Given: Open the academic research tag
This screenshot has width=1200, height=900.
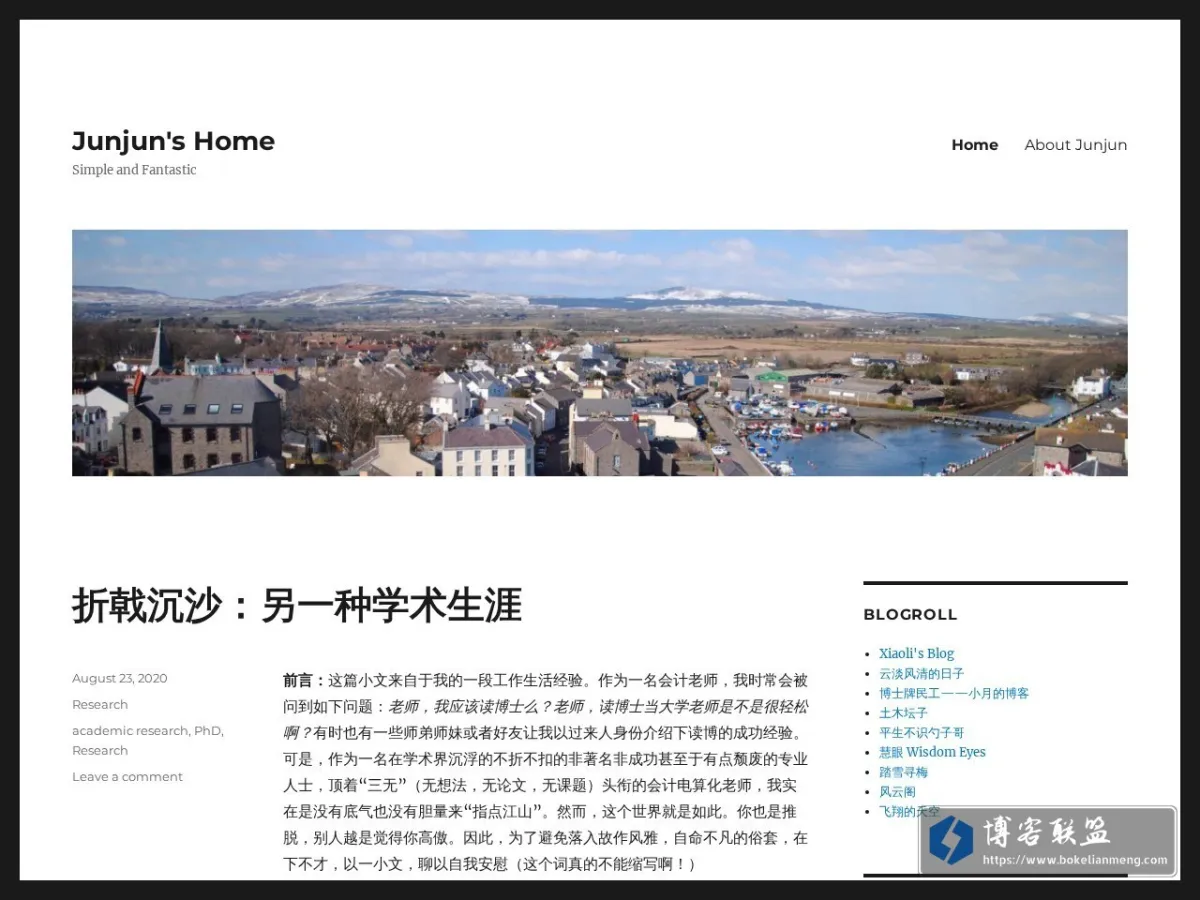Looking at the screenshot, I should point(130,731).
